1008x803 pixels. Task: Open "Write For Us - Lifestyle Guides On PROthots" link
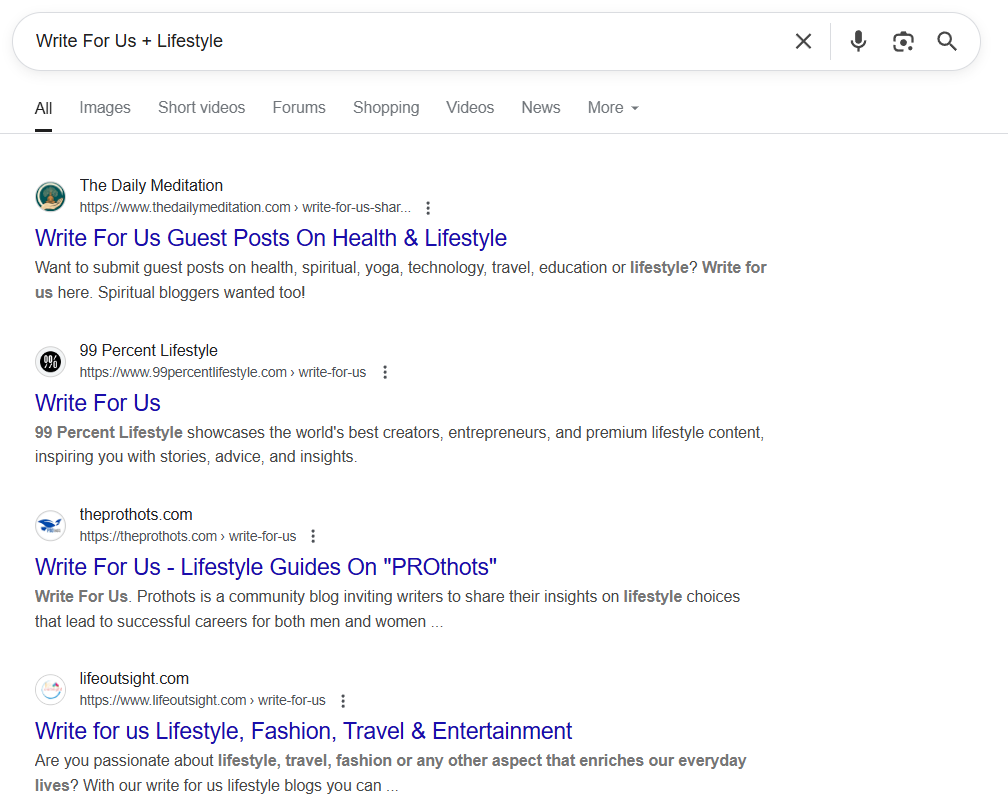266,567
